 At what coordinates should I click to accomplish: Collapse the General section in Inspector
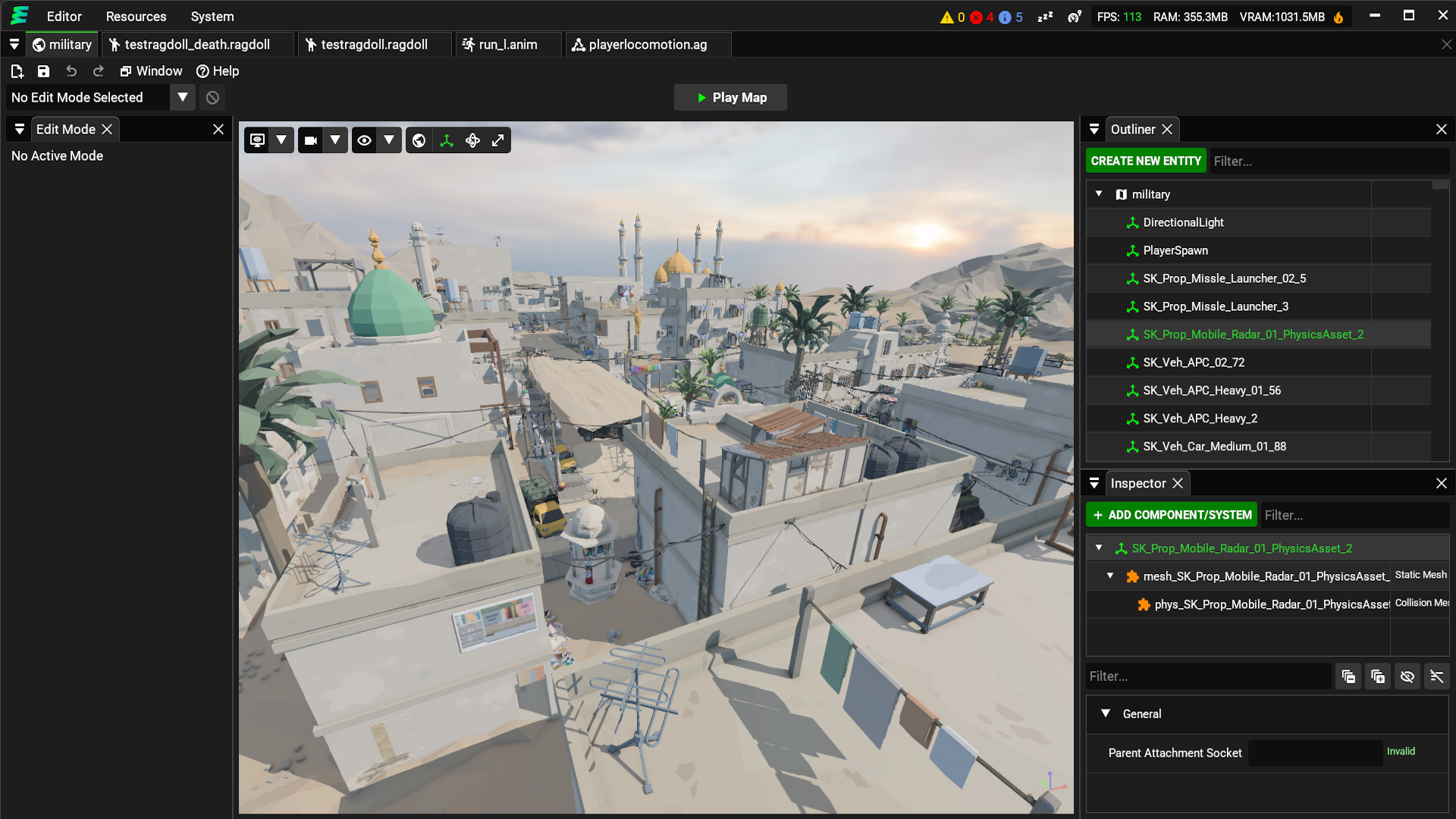coord(1106,714)
